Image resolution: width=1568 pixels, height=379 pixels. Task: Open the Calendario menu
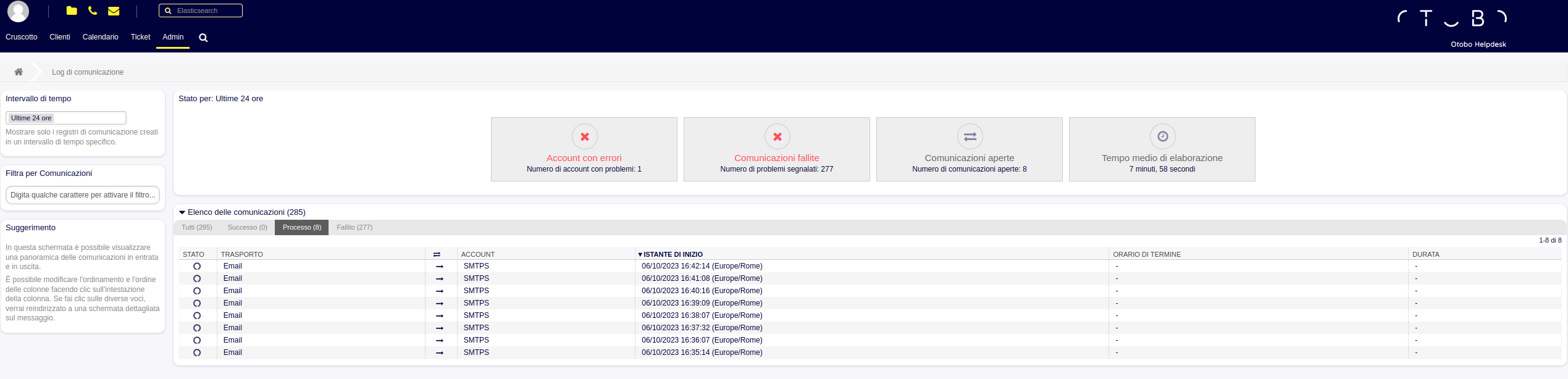coord(100,37)
